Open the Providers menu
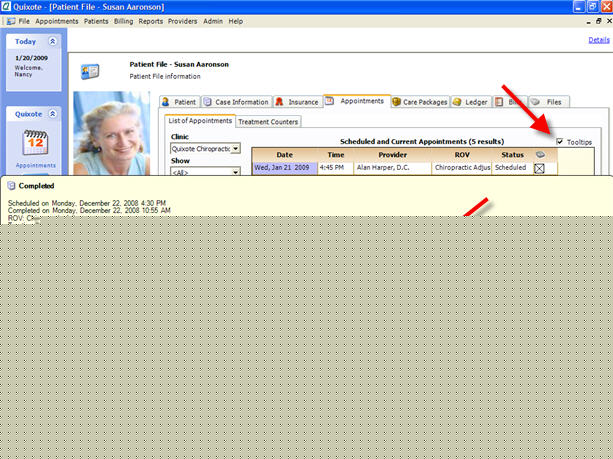613x459 pixels. pyautogui.click(x=183, y=21)
